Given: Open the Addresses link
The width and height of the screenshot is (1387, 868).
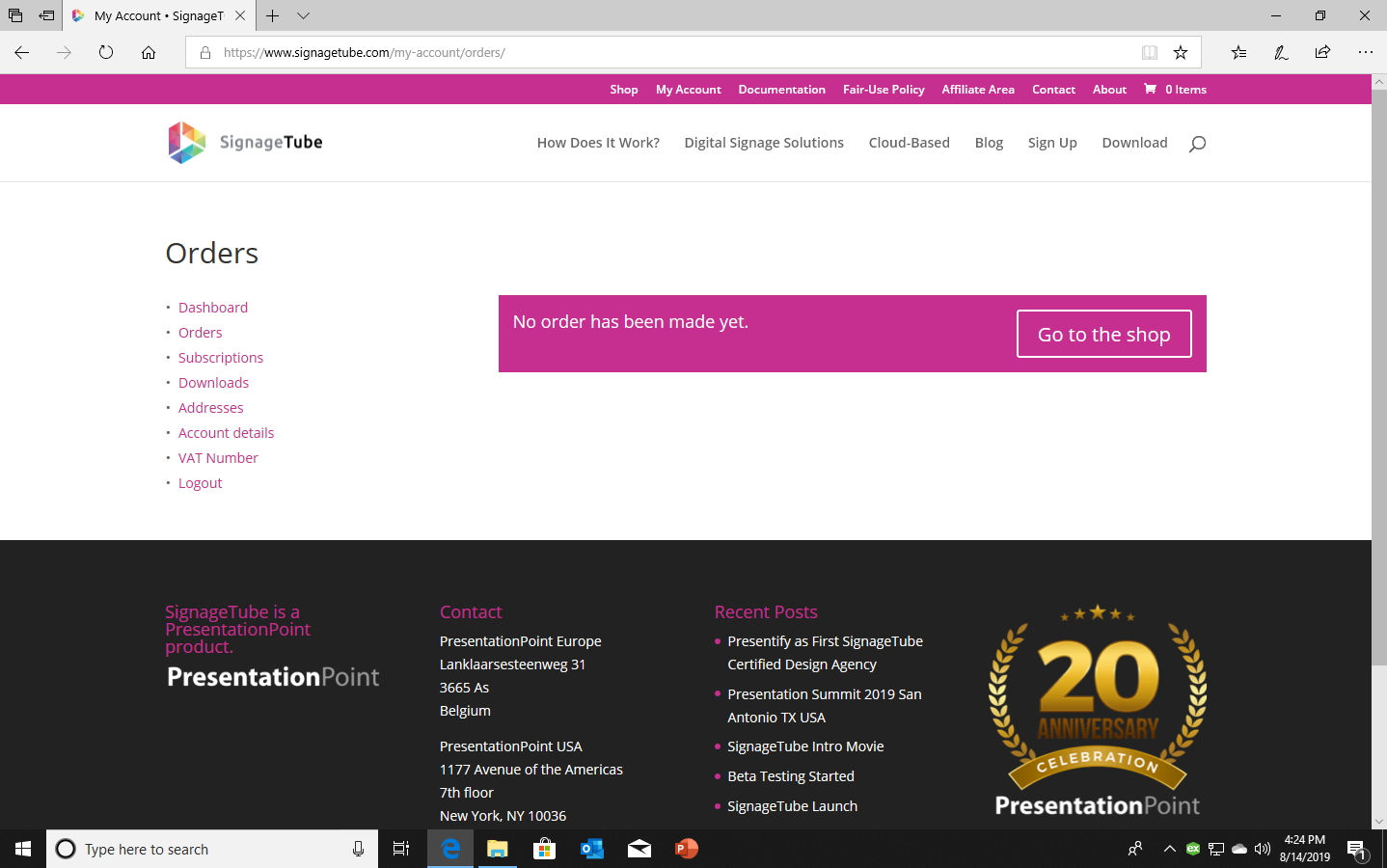Looking at the screenshot, I should click(x=211, y=408).
